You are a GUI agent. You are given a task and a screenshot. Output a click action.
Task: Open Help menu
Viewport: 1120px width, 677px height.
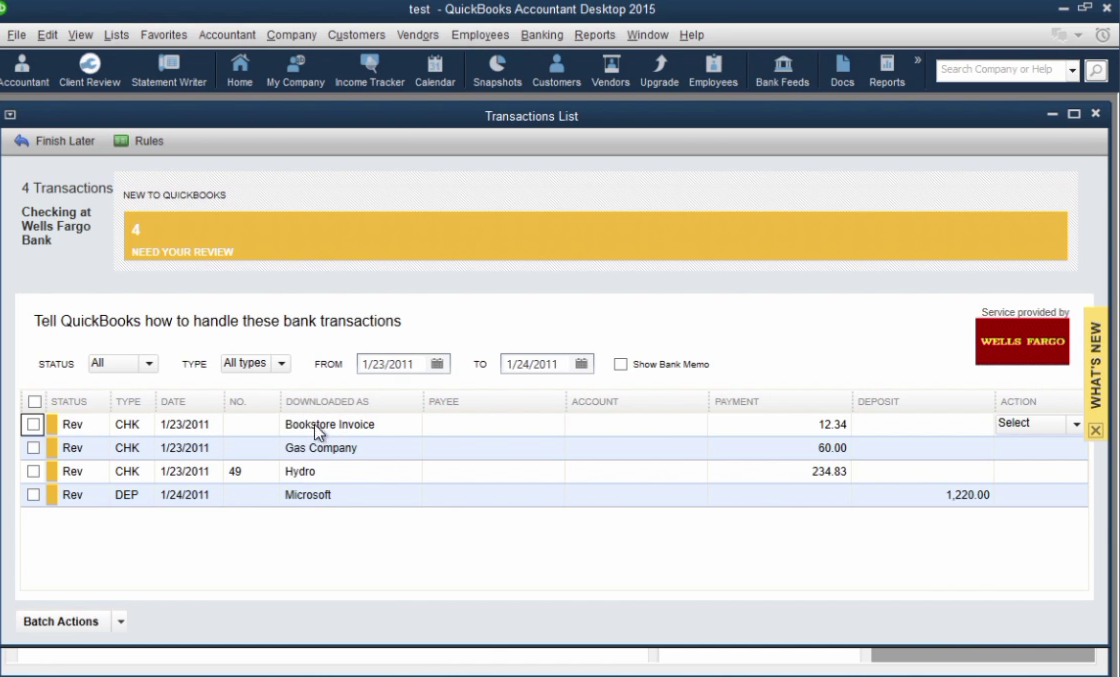point(691,34)
